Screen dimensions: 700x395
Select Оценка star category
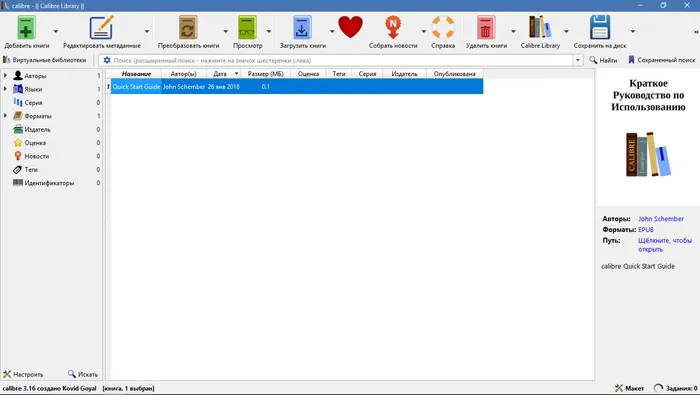35,143
